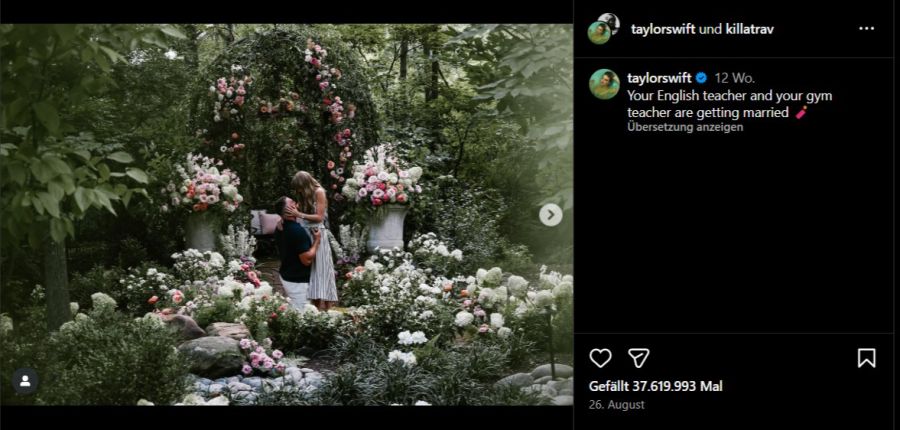
Task: Open the killatrav profile link
Action: tap(749, 29)
